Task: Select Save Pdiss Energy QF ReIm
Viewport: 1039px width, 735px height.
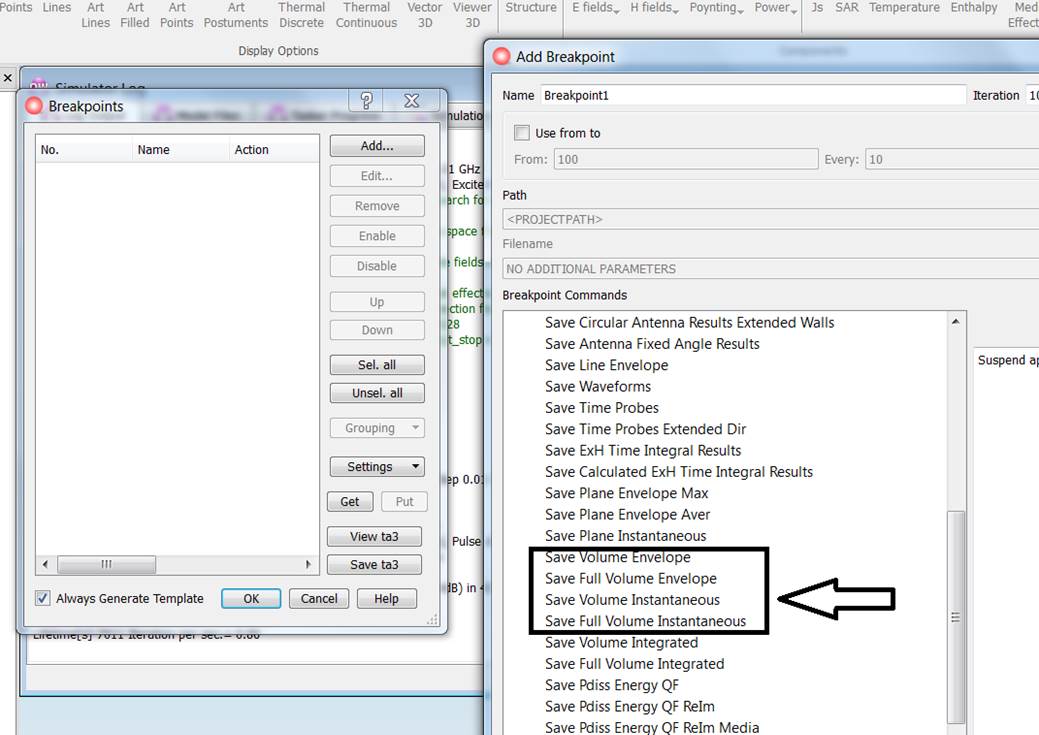Action: pos(629,707)
